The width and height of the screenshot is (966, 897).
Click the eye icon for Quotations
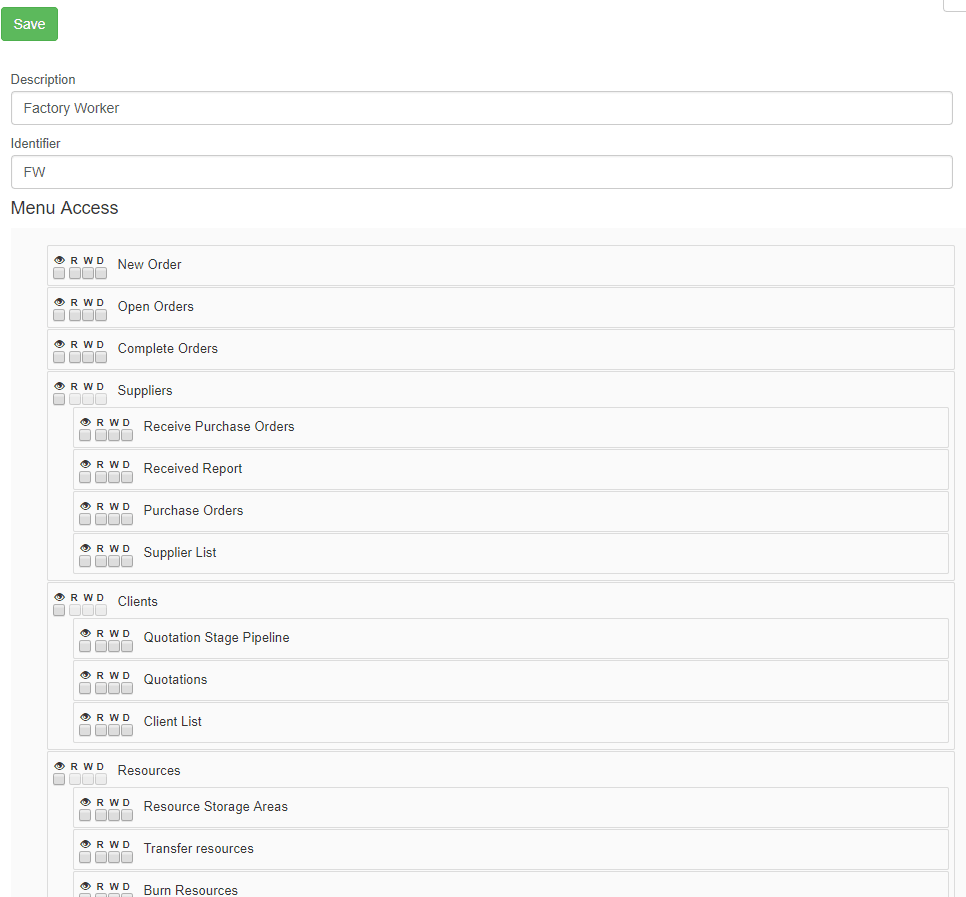(x=85, y=675)
